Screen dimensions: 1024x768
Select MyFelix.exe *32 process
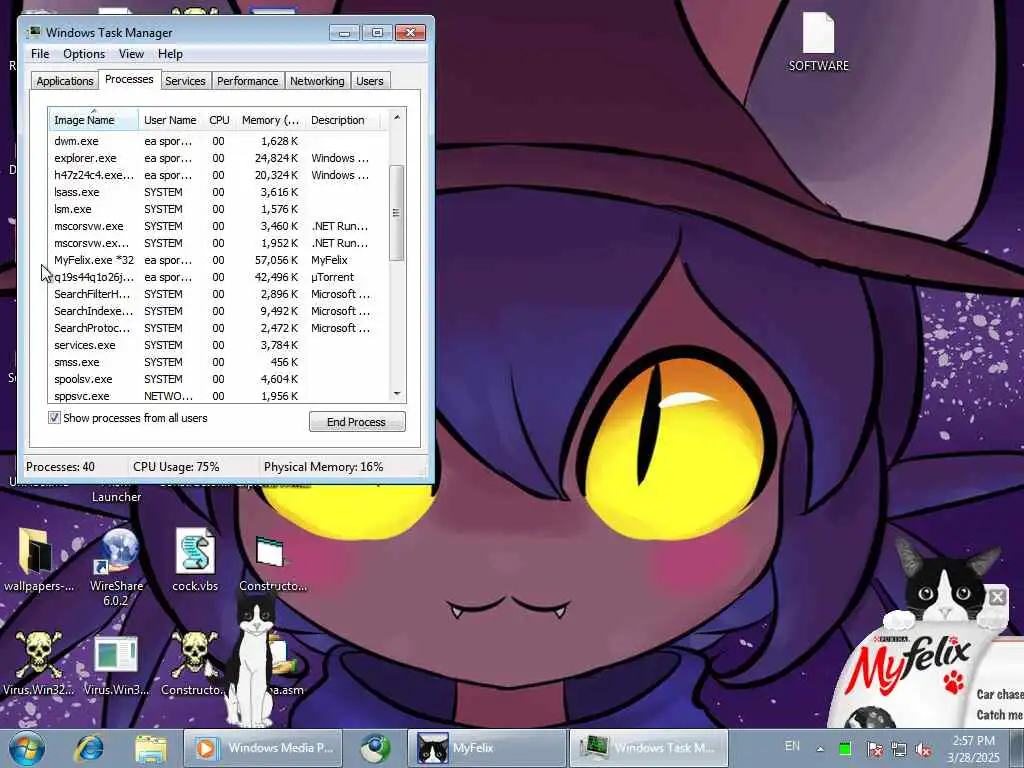(218, 260)
